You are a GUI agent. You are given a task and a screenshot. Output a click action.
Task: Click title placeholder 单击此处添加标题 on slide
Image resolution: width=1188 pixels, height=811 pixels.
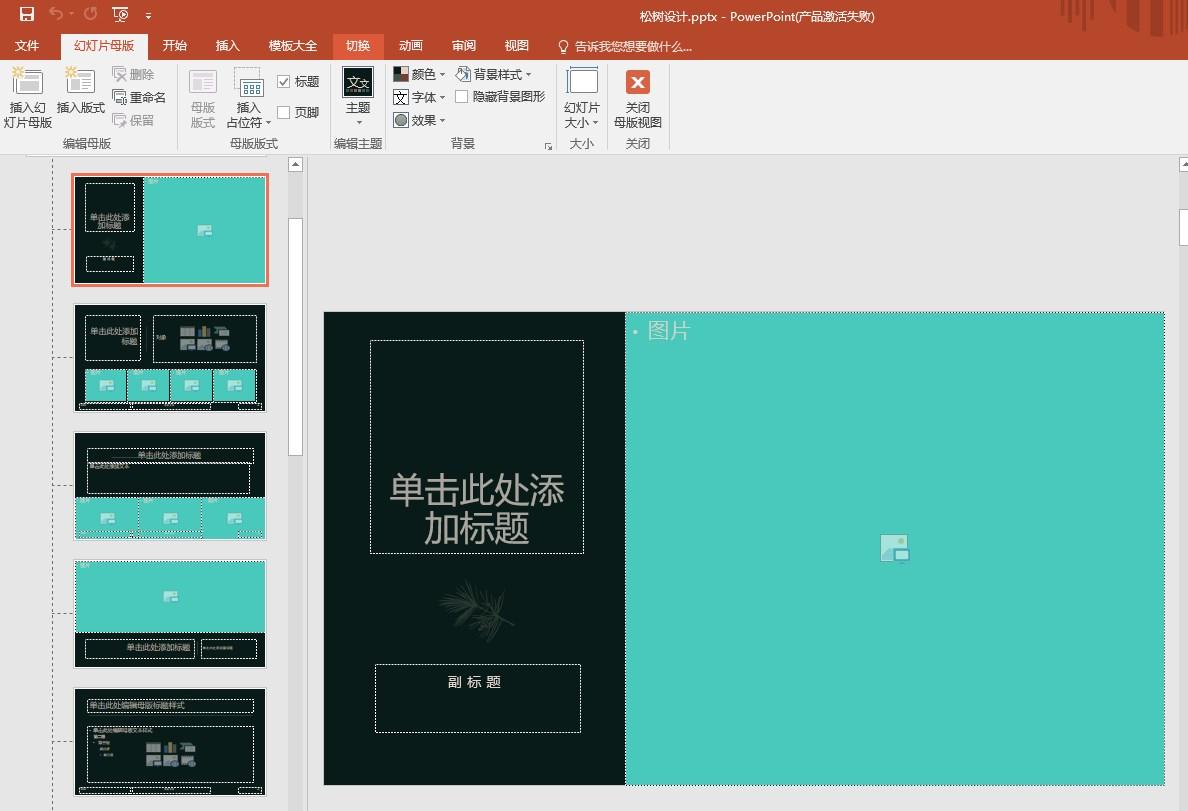pos(477,446)
